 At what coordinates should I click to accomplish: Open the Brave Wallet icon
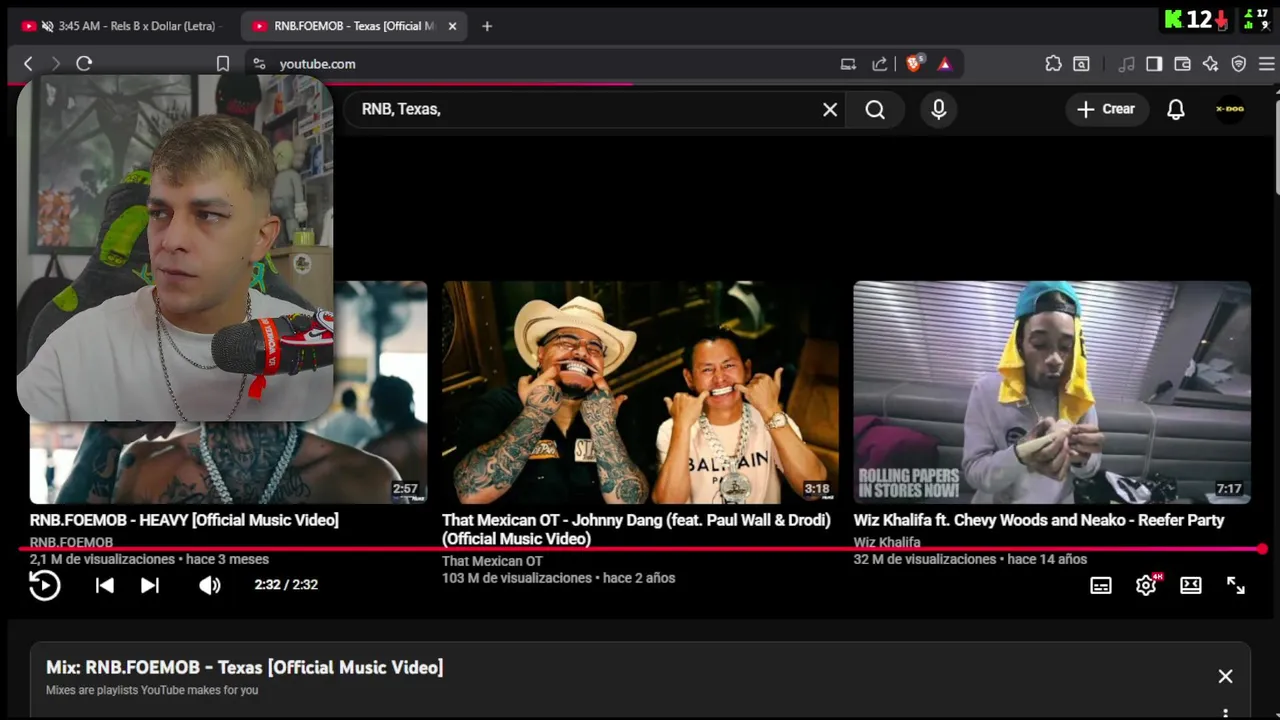pyautogui.click(x=1182, y=64)
